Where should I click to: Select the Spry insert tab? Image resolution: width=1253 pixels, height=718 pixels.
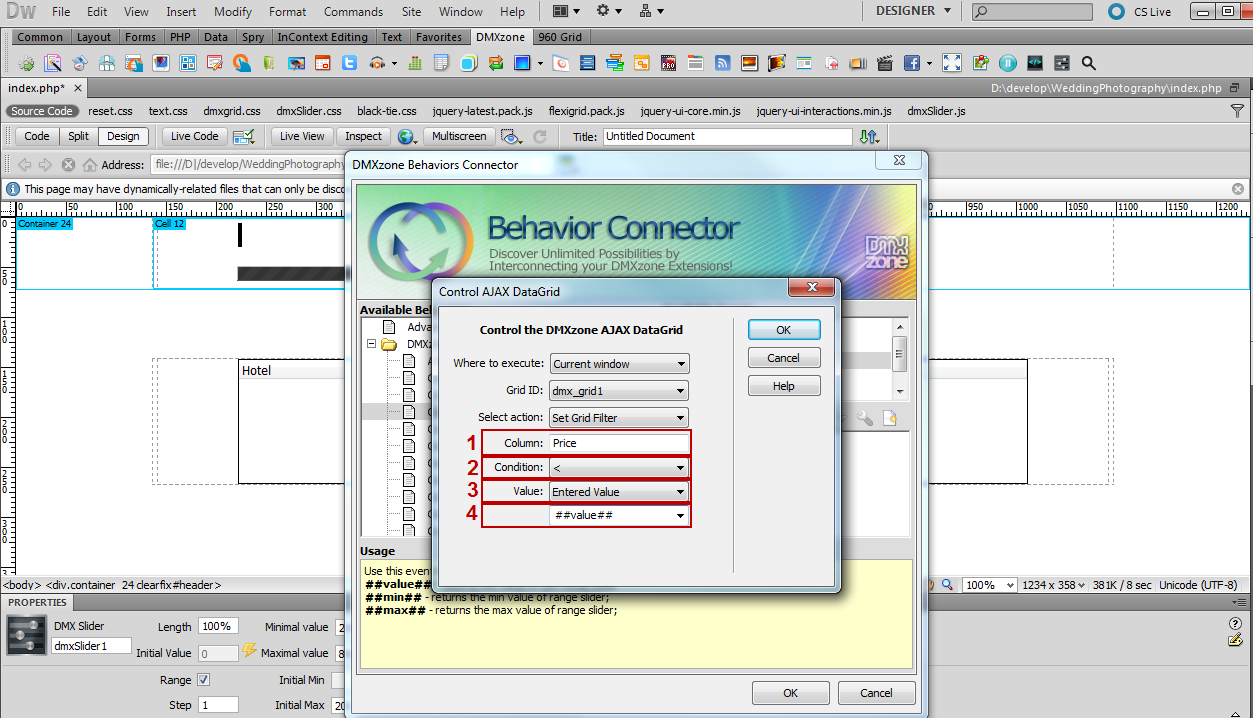point(253,37)
